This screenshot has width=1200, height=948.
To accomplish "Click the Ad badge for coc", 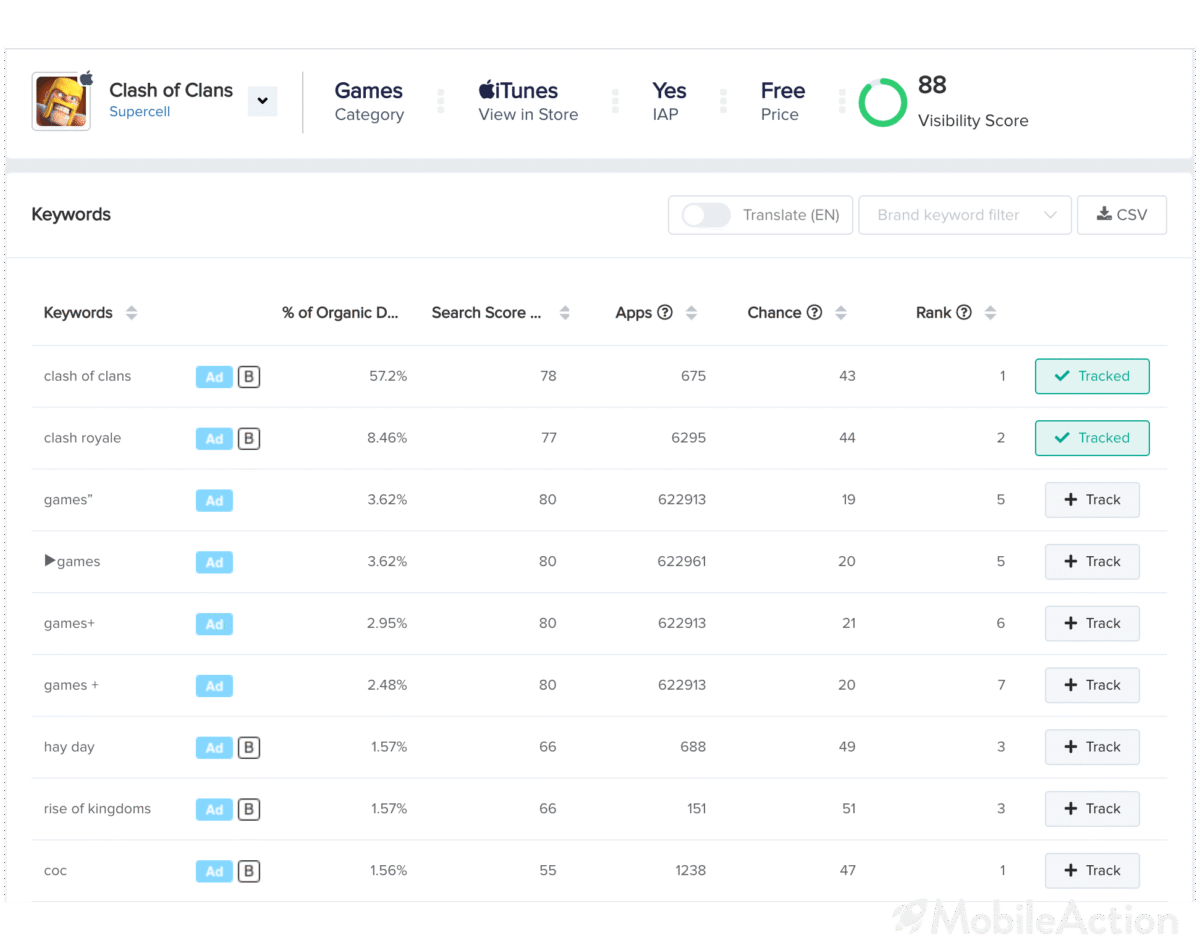I will pyautogui.click(x=214, y=871).
